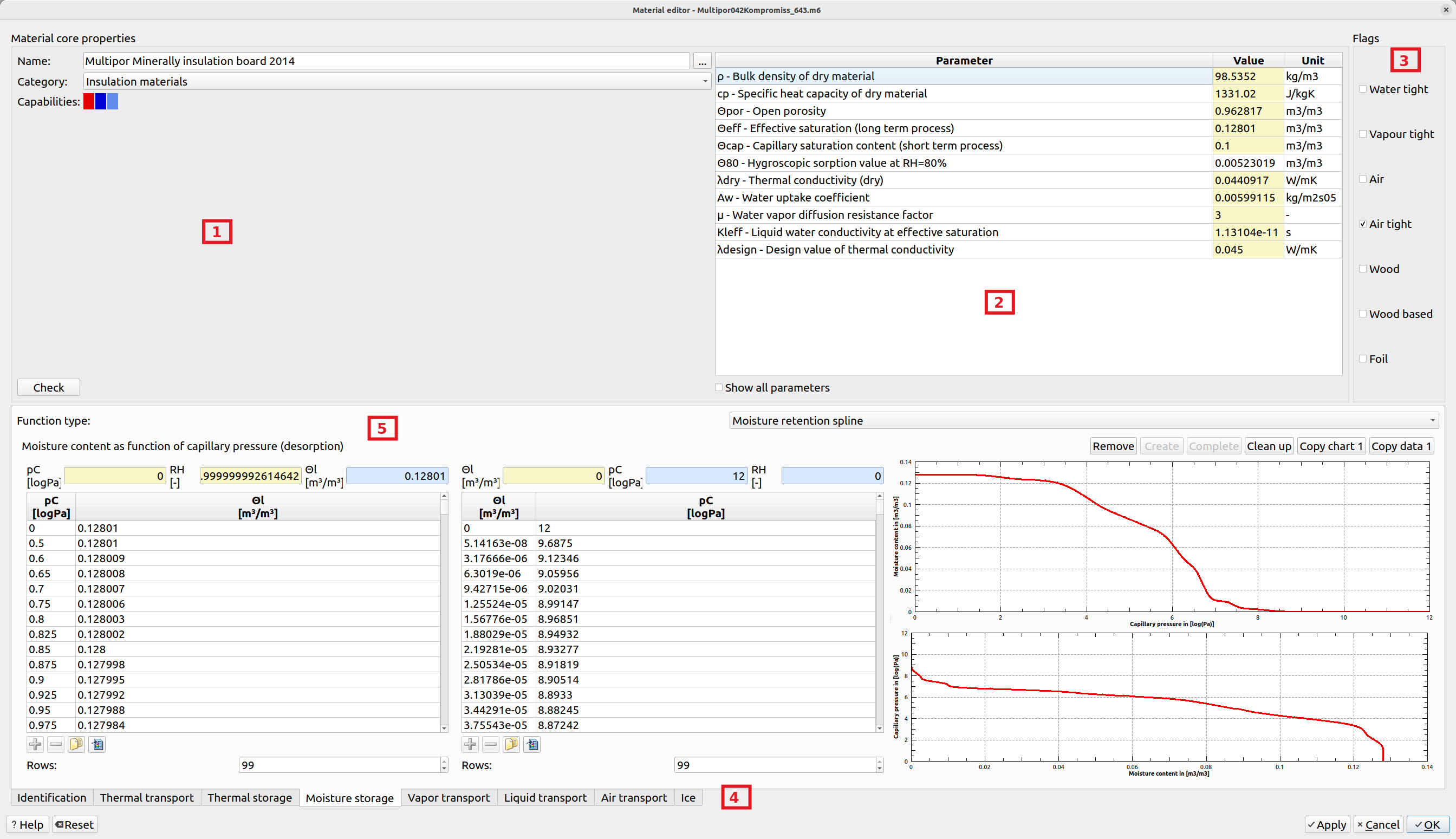Image resolution: width=1456 pixels, height=839 pixels.
Task: Select the Kleff value 1.13104e-11
Action: [x=1248, y=232]
